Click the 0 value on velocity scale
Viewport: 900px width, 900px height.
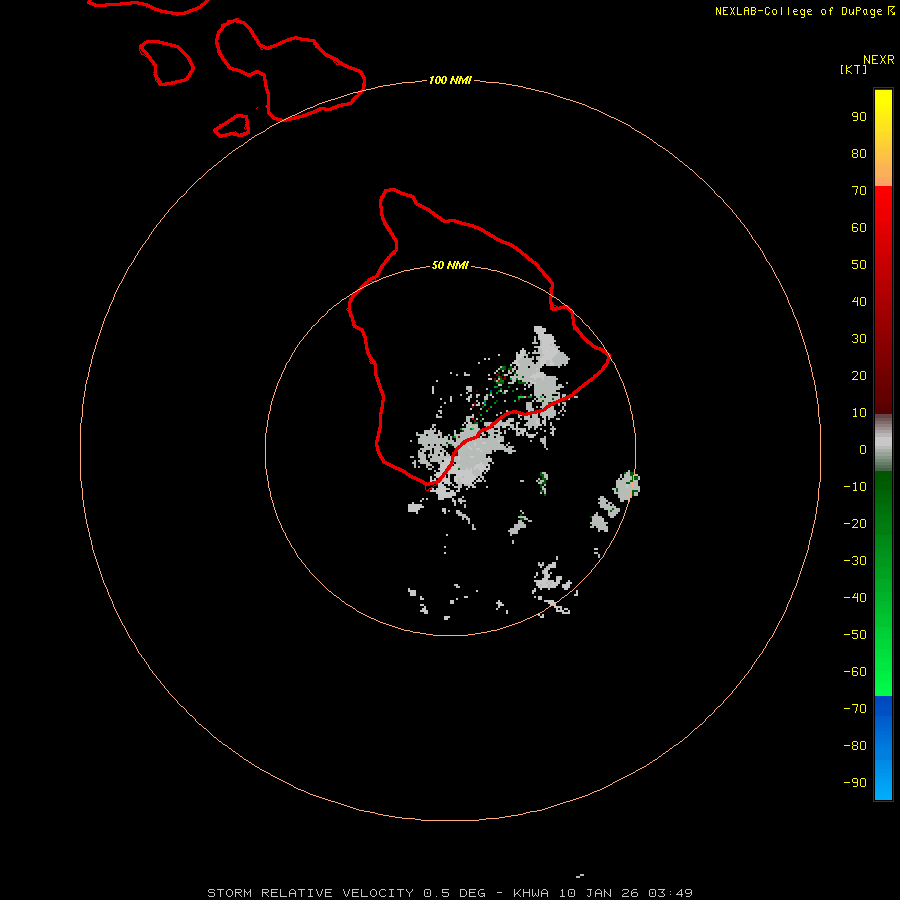[863, 450]
